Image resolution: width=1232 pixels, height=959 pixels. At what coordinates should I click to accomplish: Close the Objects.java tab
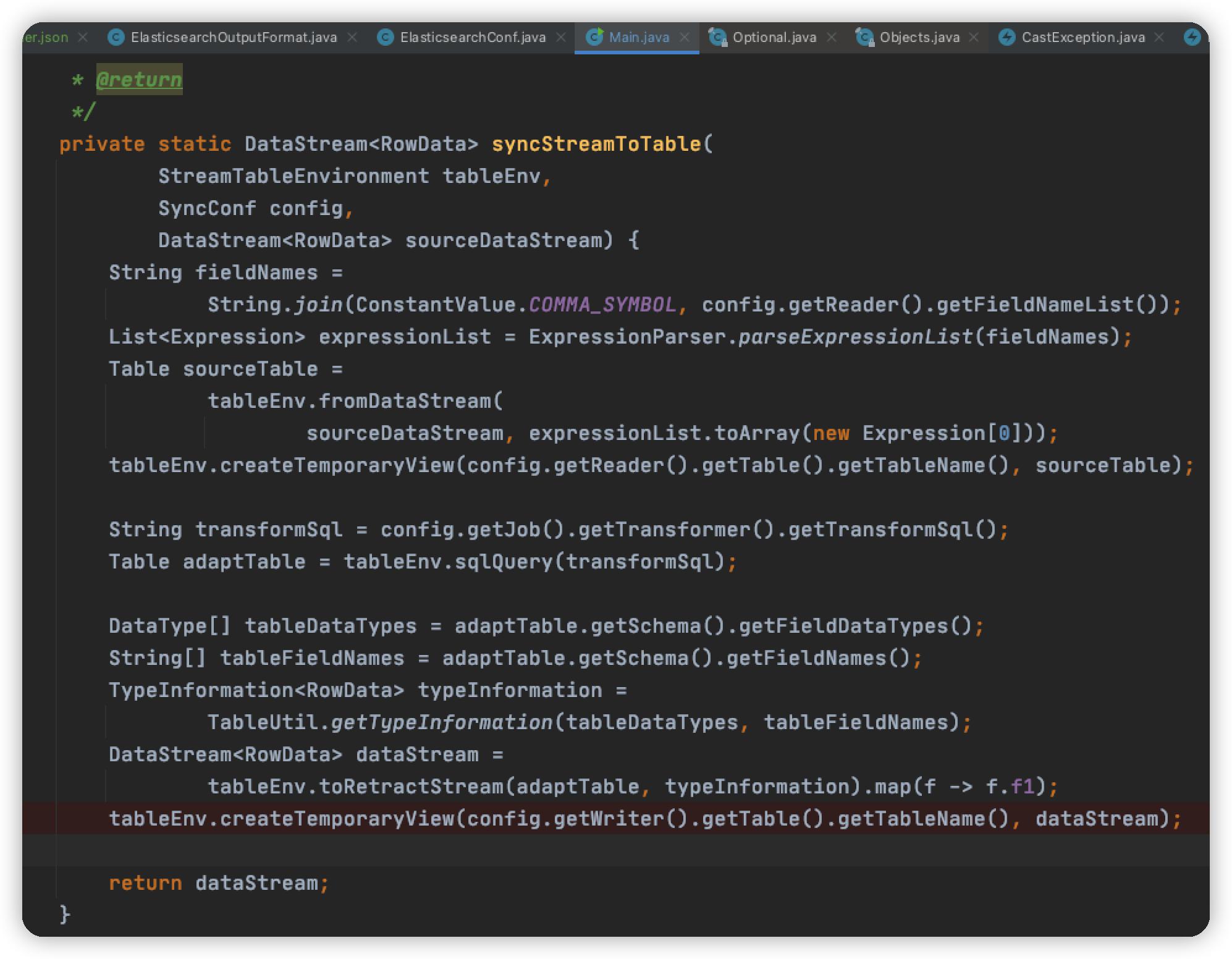click(974, 38)
